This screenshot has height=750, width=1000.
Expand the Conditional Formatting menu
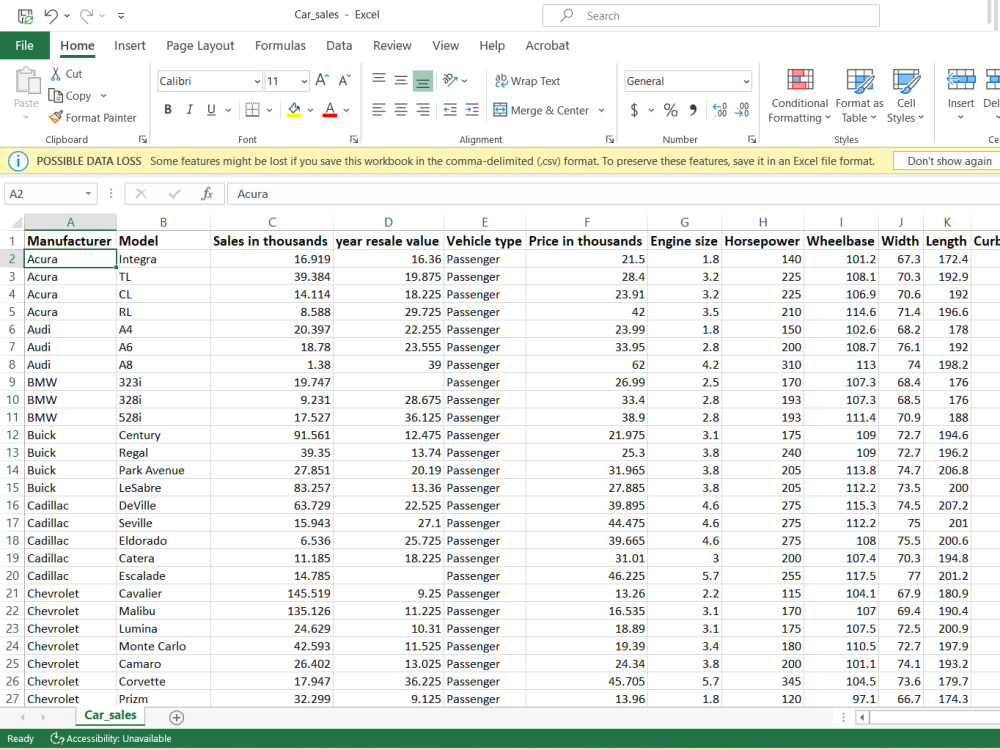(x=800, y=96)
